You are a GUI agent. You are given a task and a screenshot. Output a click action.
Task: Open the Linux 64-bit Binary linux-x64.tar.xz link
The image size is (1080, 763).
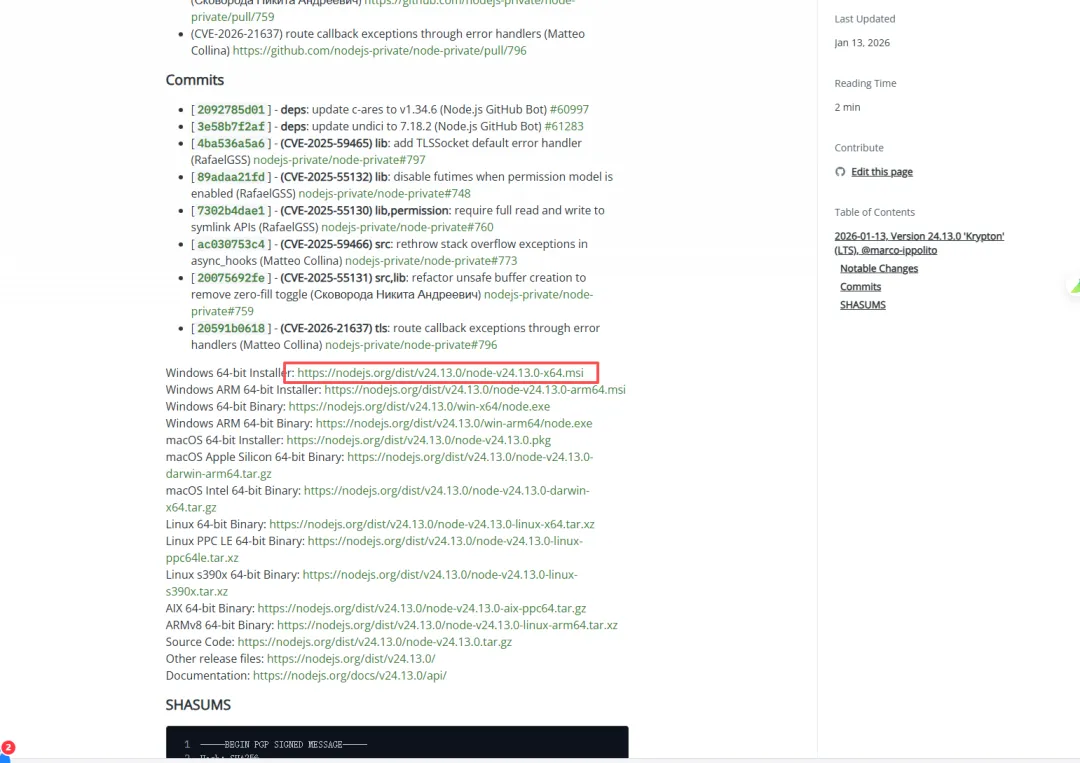(431, 525)
